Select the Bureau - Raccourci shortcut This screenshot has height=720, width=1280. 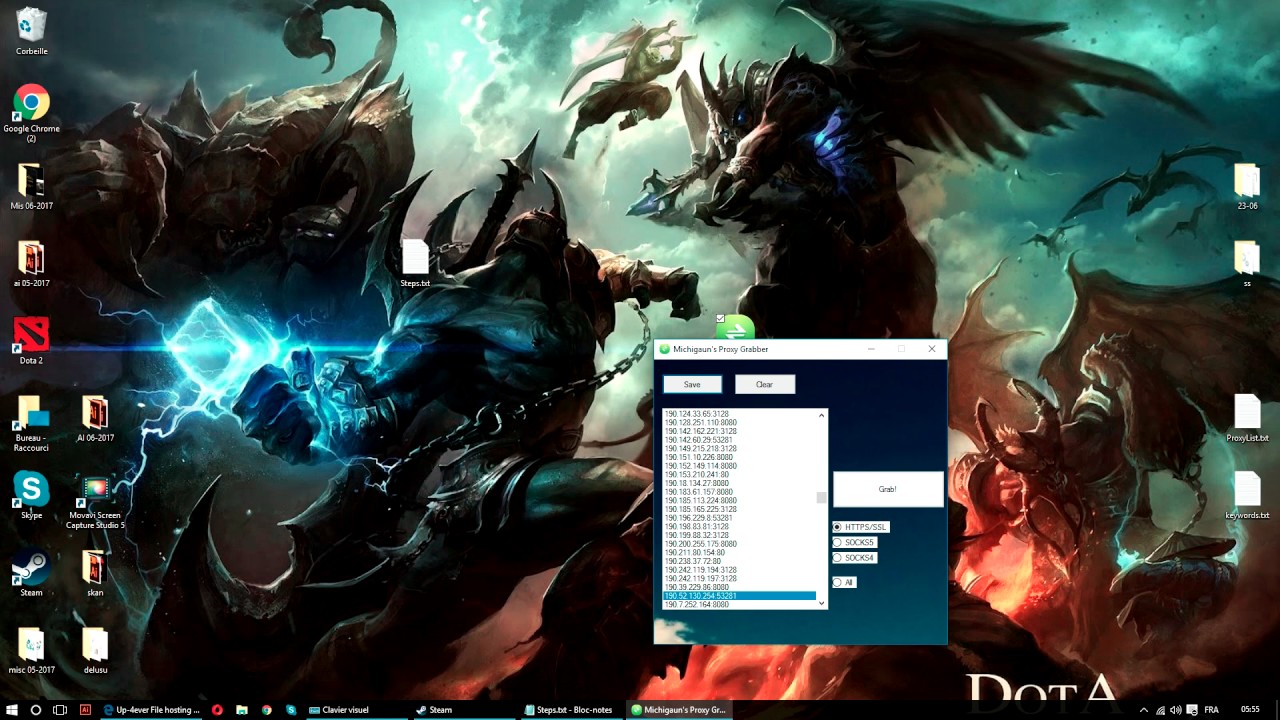pyautogui.click(x=31, y=423)
